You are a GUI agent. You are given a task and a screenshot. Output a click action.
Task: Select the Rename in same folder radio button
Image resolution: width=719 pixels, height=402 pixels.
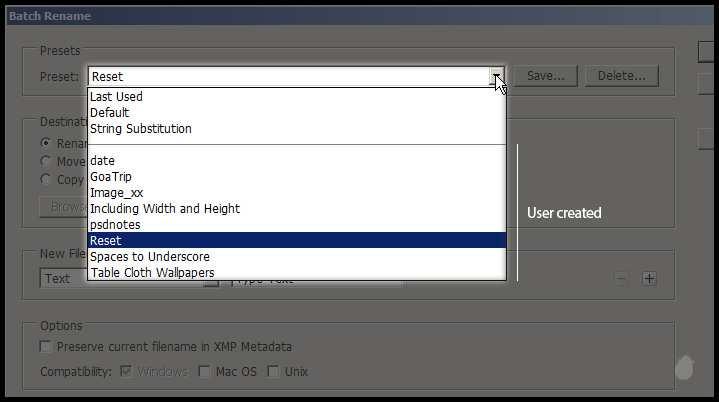pos(46,143)
